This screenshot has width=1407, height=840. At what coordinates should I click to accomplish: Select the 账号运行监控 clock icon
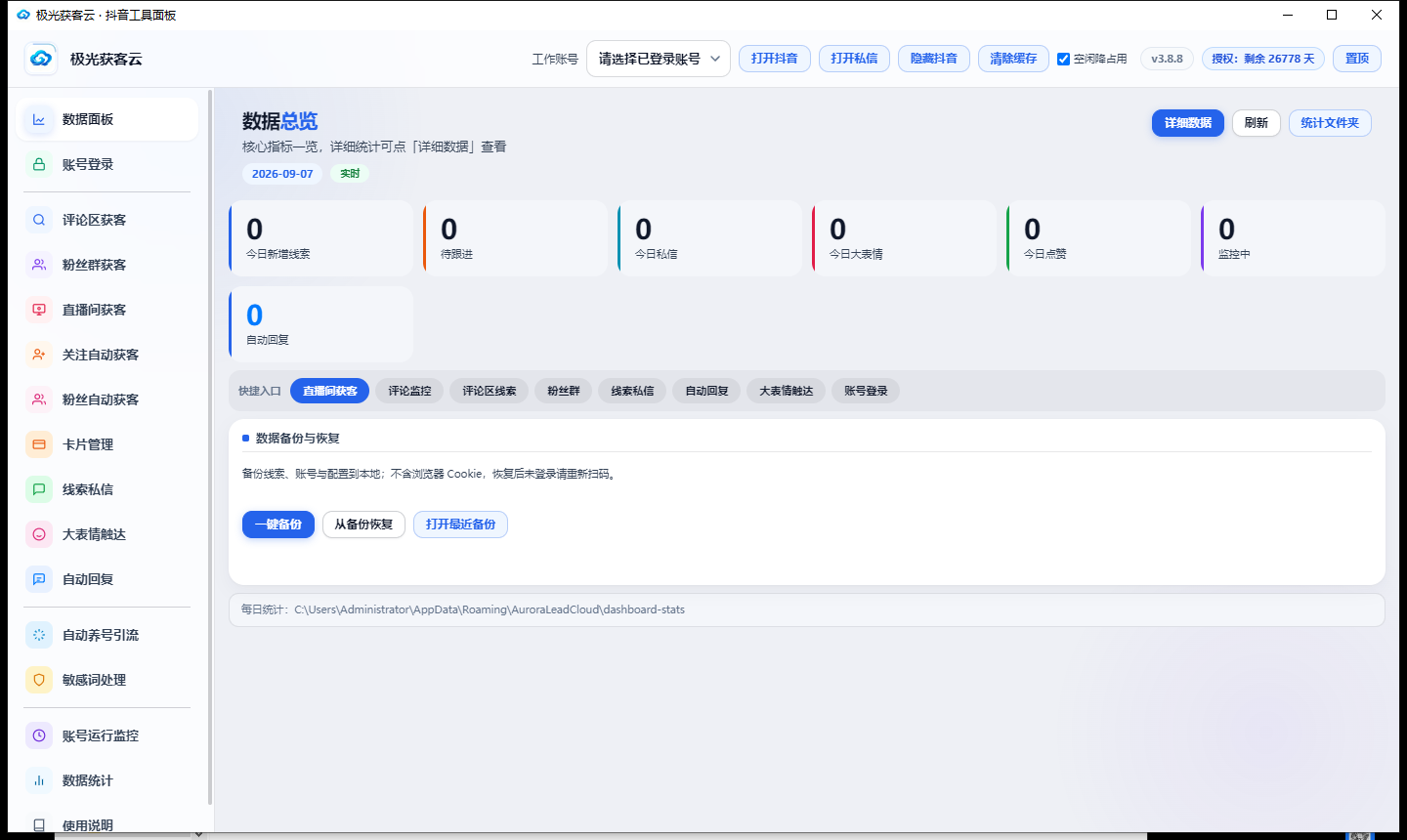click(39, 735)
